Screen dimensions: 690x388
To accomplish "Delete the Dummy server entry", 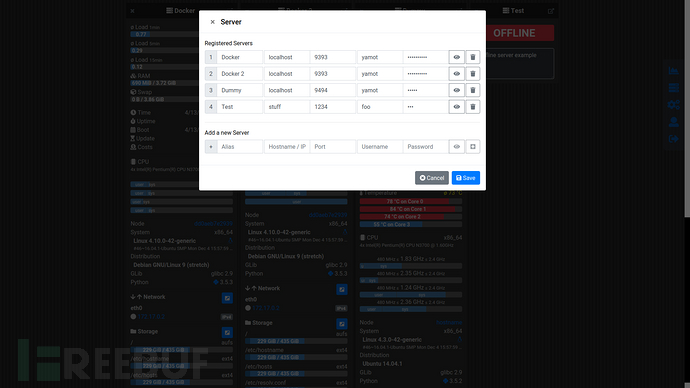I will (x=473, y=90).
